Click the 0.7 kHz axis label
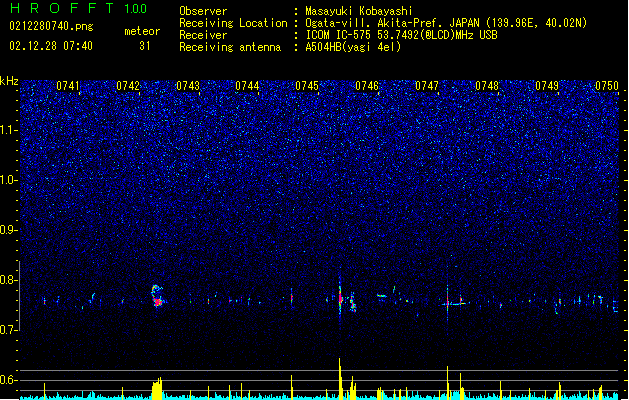 (8, 330)
